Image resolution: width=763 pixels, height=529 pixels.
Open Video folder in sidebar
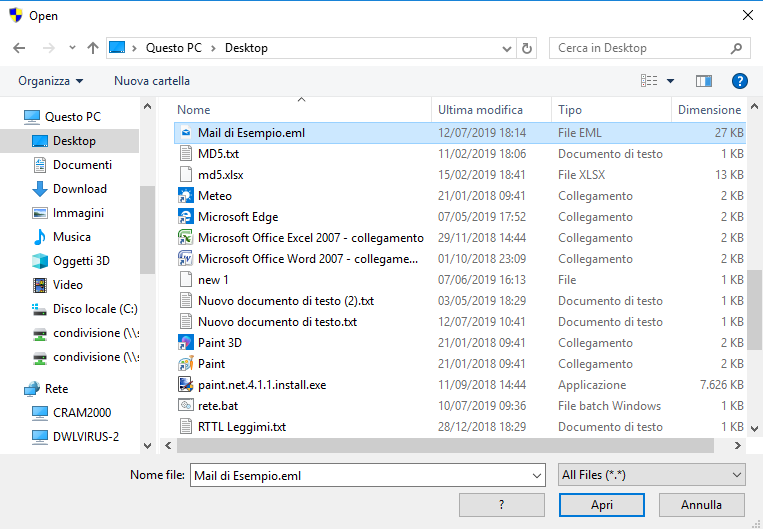coord(57,285)
